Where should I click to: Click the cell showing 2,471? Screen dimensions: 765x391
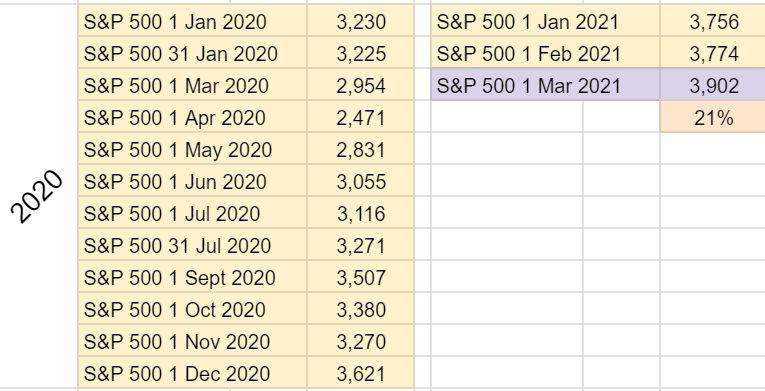[361, 117]
